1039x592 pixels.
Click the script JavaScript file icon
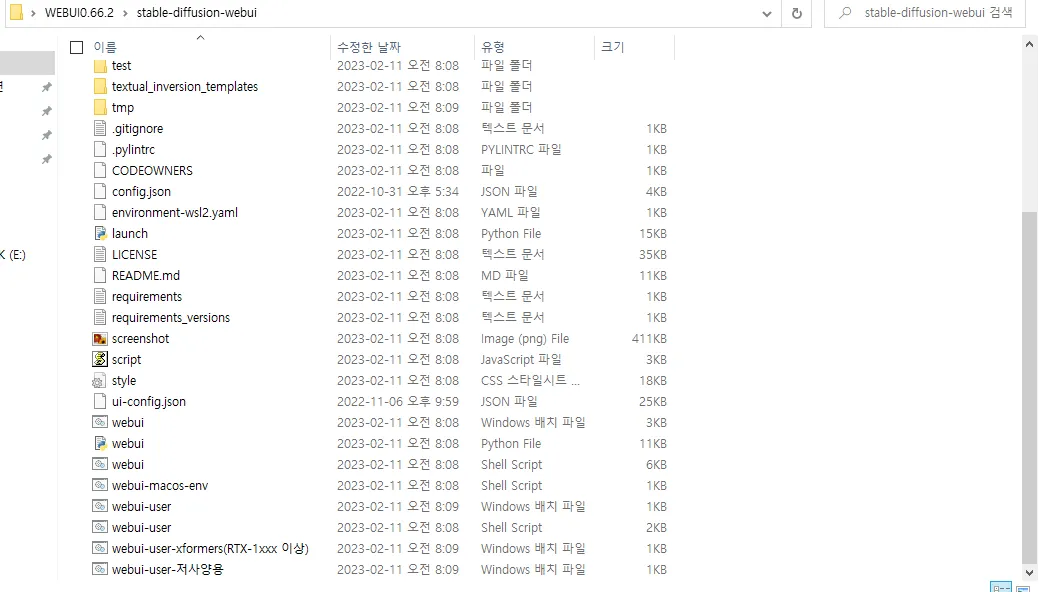tap(100, 359)
